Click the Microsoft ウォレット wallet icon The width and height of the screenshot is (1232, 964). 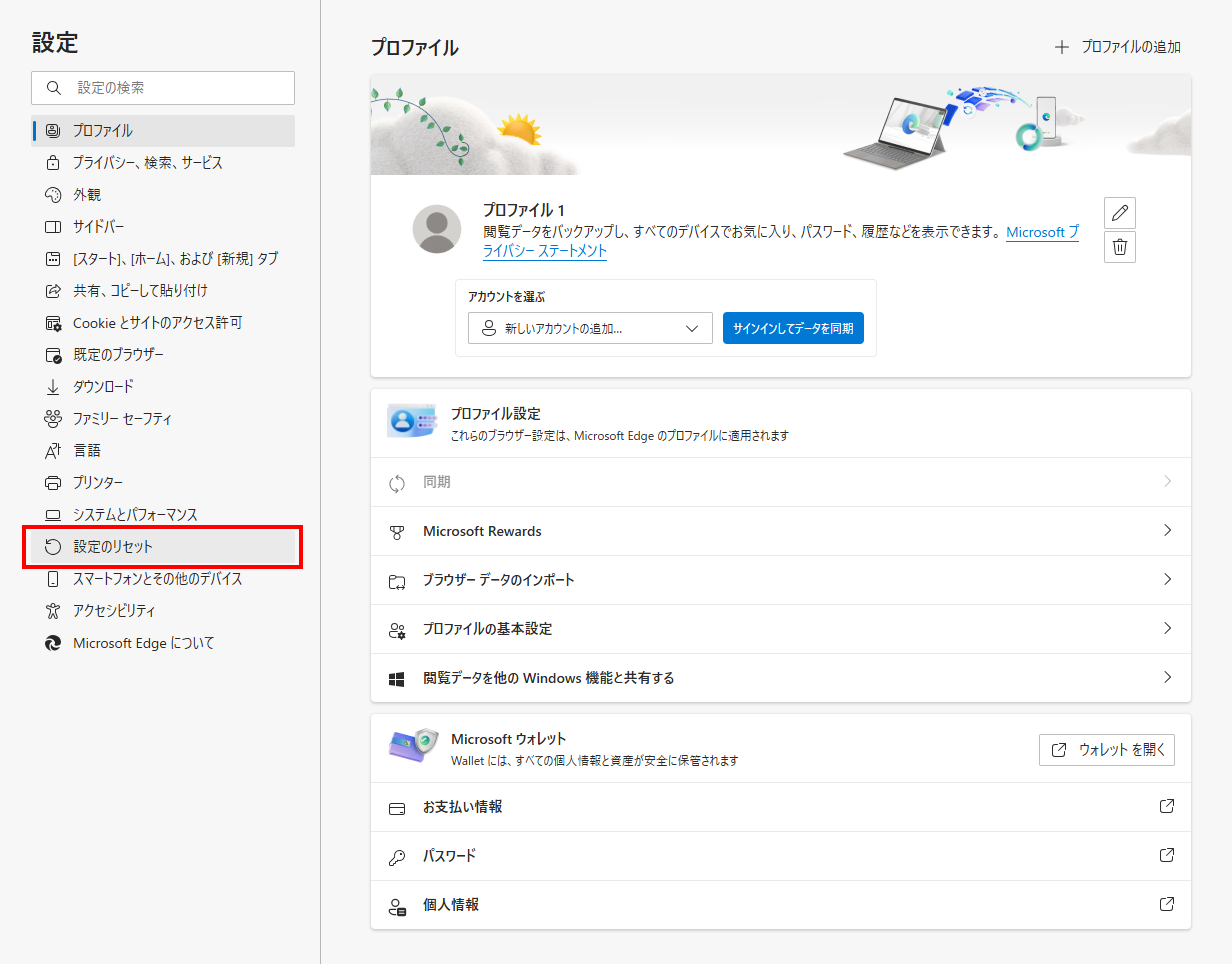[x=413, y=747]
